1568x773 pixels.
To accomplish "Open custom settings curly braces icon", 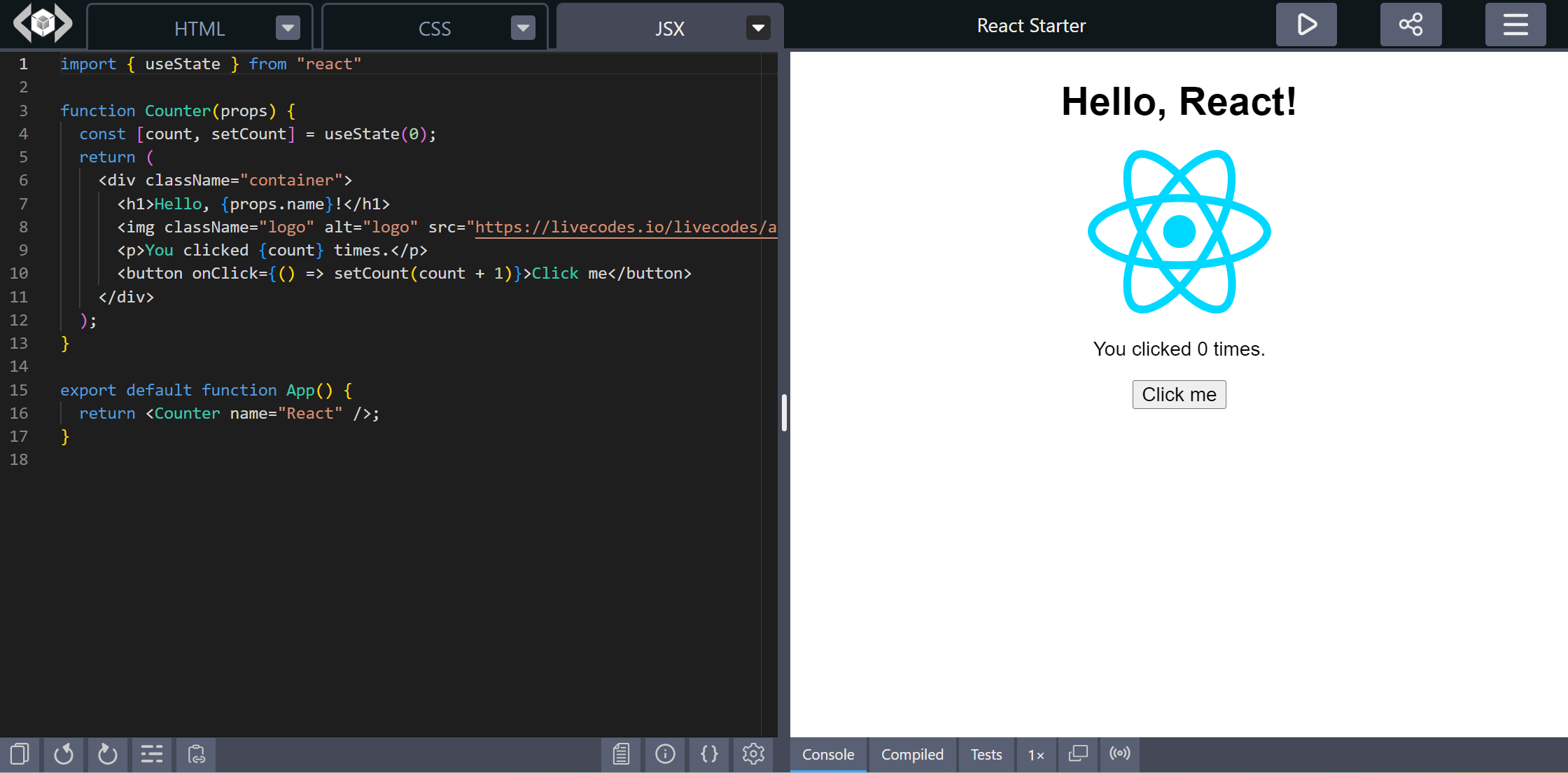I will (709, 754).
